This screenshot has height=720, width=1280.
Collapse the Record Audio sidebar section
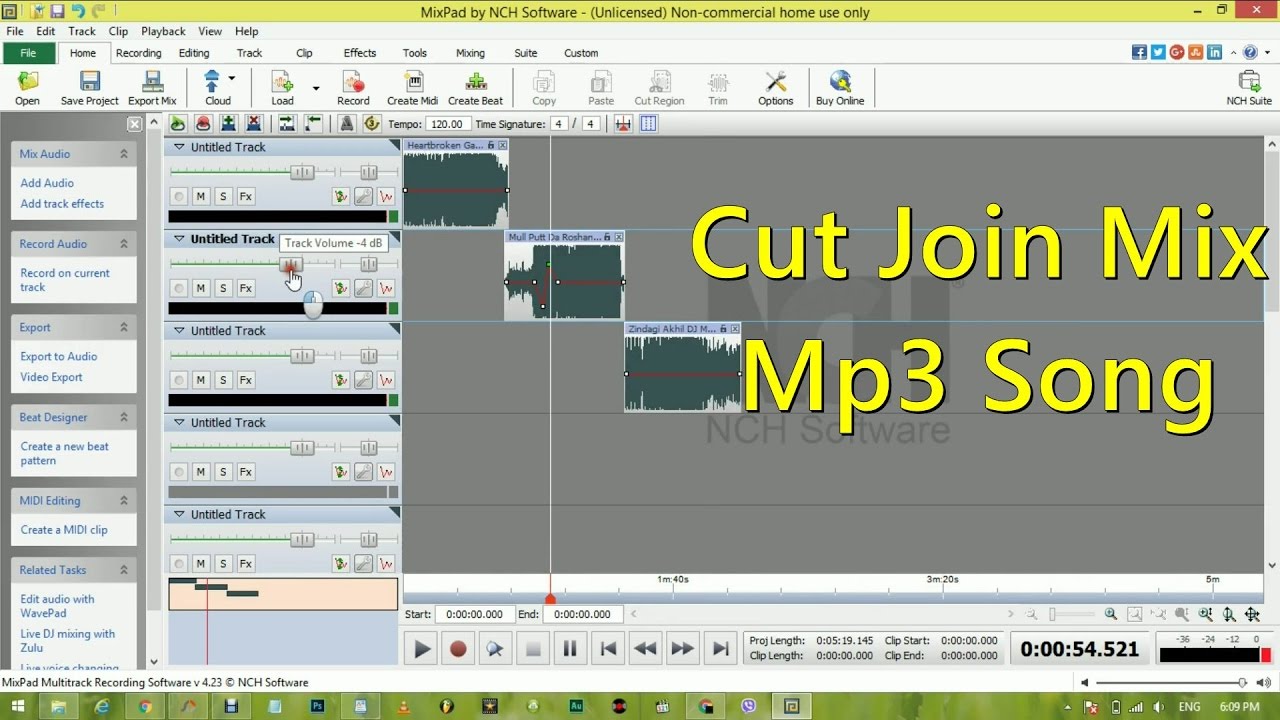[x=124, y=244]
